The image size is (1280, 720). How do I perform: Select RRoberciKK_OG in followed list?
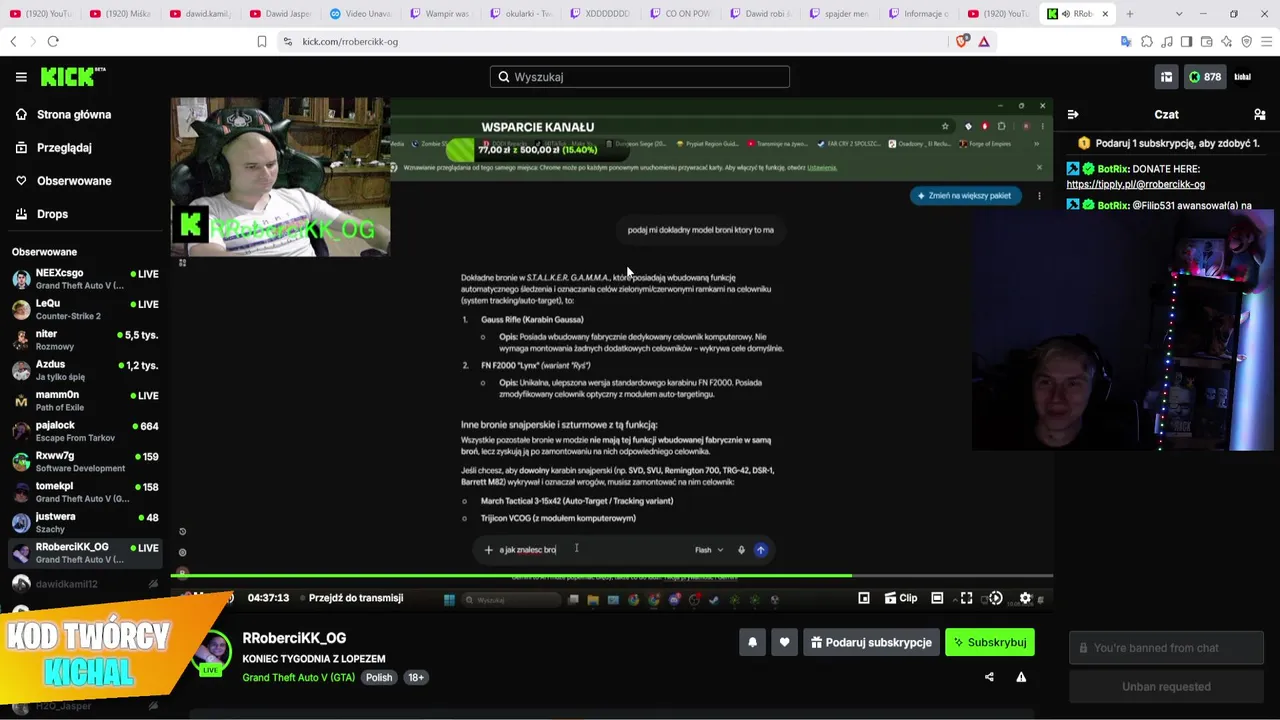85,554
